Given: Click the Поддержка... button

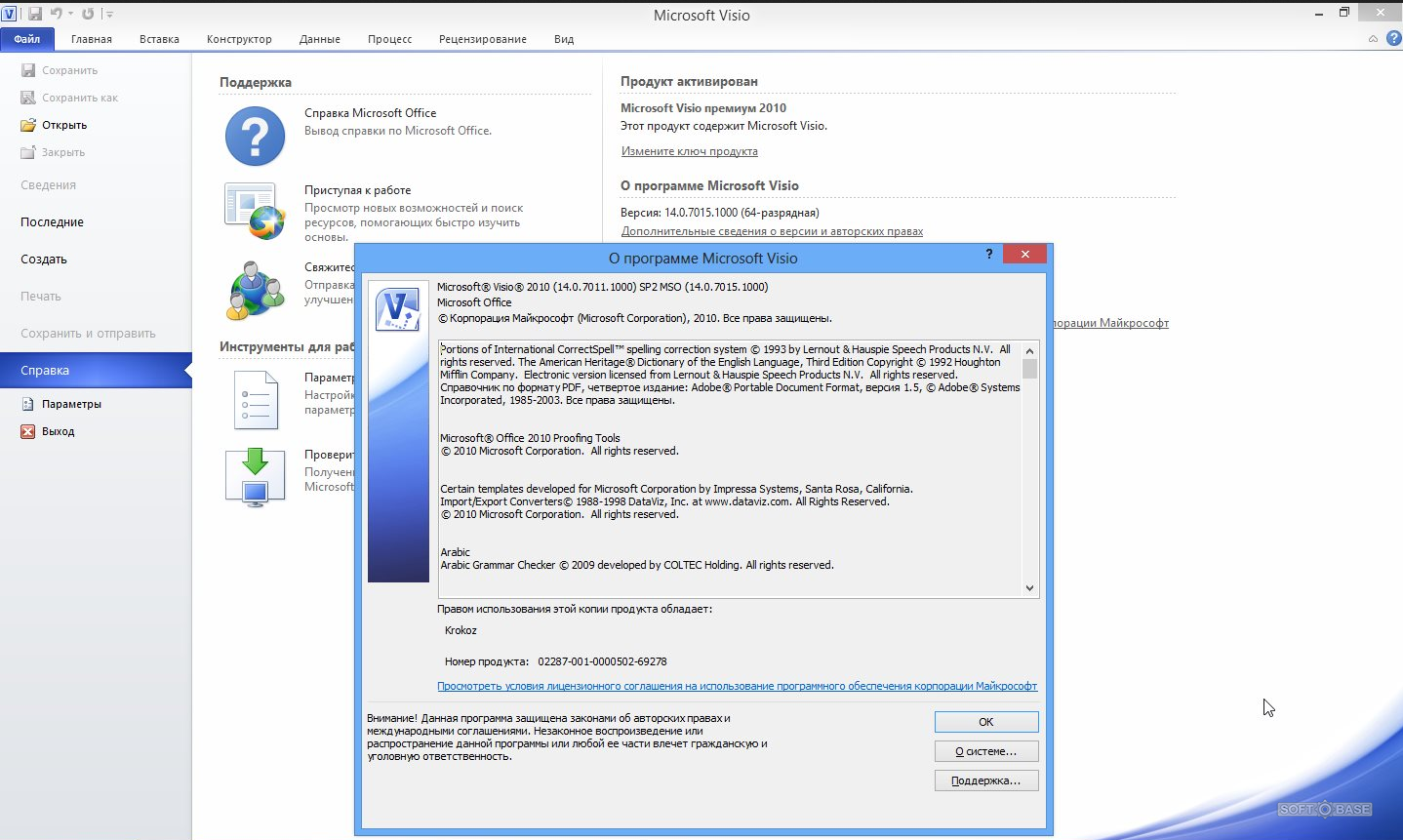Looking at the screenshot, I should coord(986,780).
